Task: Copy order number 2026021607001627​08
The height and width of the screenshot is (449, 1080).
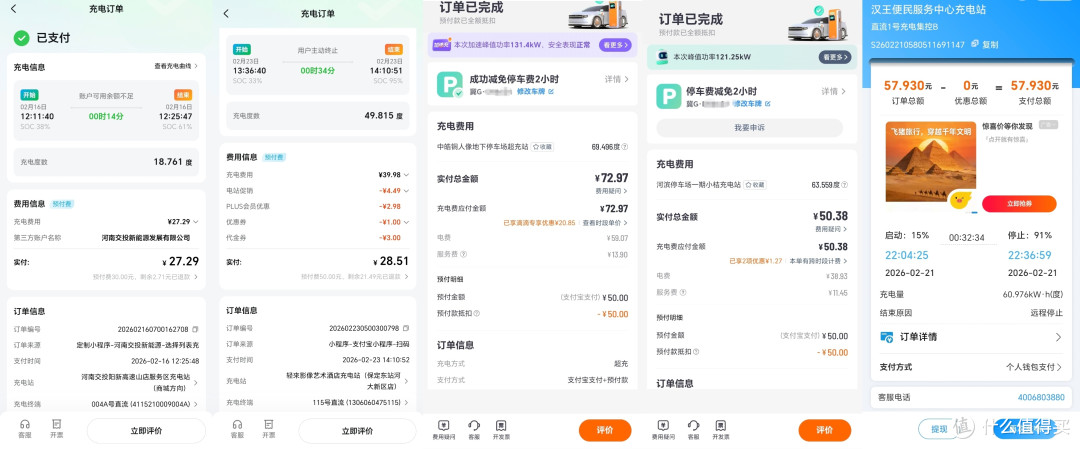Action: pos(195,328)
